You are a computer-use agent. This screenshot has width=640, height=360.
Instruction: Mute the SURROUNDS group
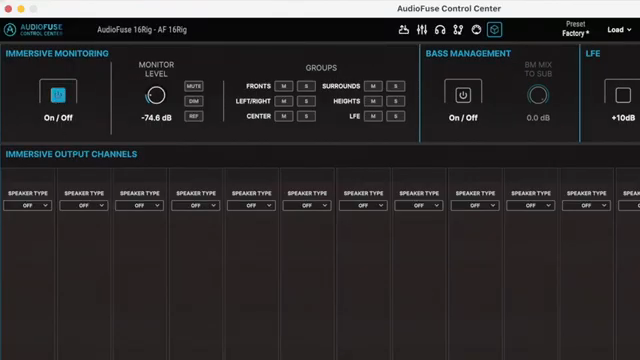click(373, 86)
